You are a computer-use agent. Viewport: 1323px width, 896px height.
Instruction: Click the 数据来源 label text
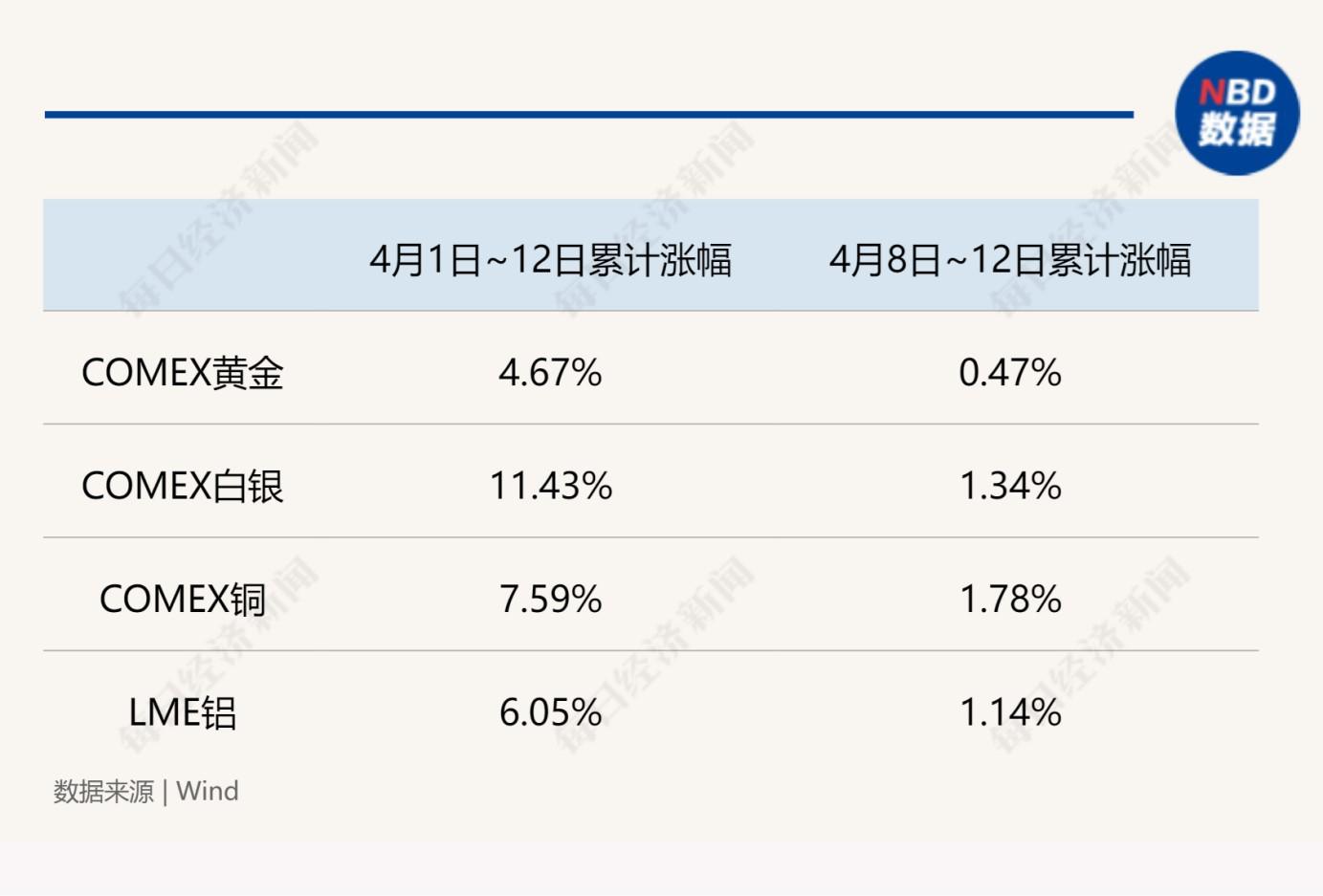coord(103,792)
